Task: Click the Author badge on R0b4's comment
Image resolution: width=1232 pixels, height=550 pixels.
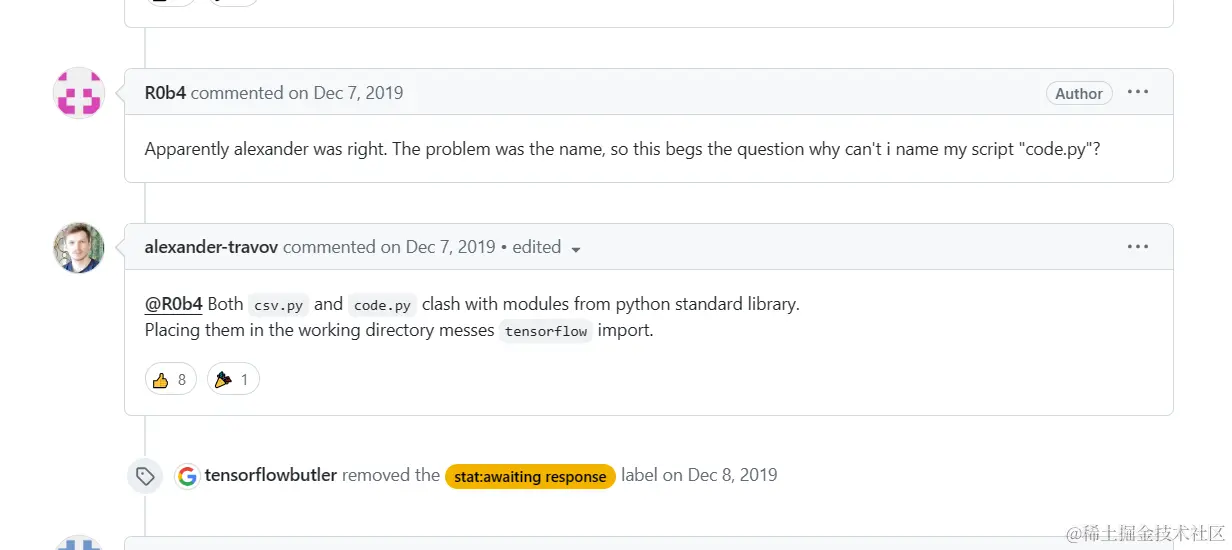Action: coord(1079,93)
